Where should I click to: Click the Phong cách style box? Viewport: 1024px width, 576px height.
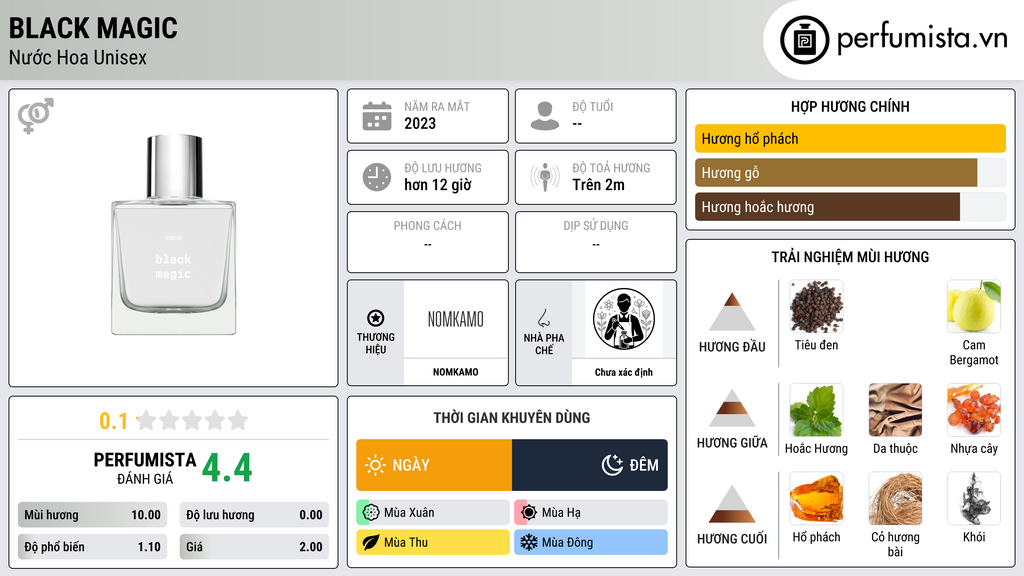(428, 242)
